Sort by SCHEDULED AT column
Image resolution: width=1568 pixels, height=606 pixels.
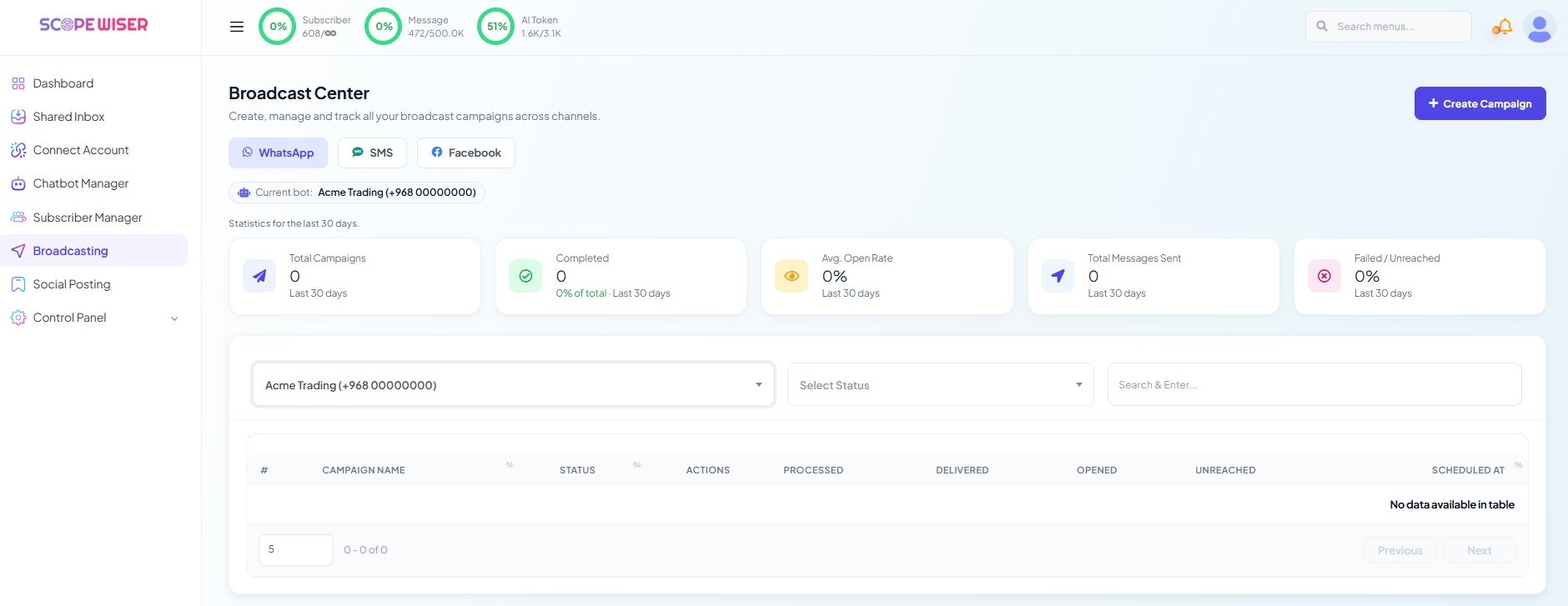point(1468,470)
